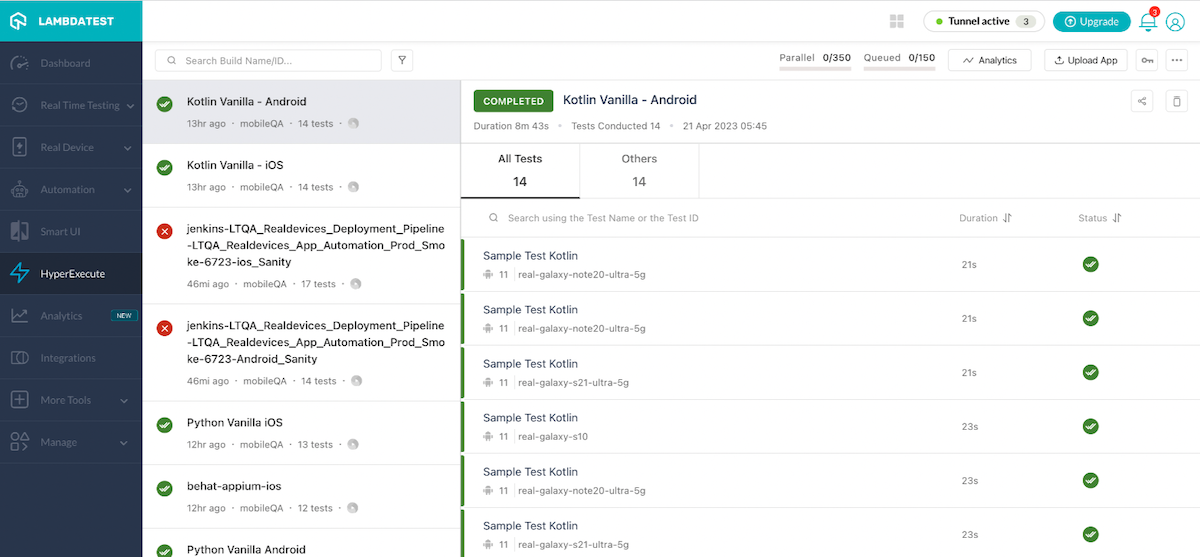Screen dimensions: 1200x557
Task: Open the build filter funnel icon
Action: [x=402, y=61]
